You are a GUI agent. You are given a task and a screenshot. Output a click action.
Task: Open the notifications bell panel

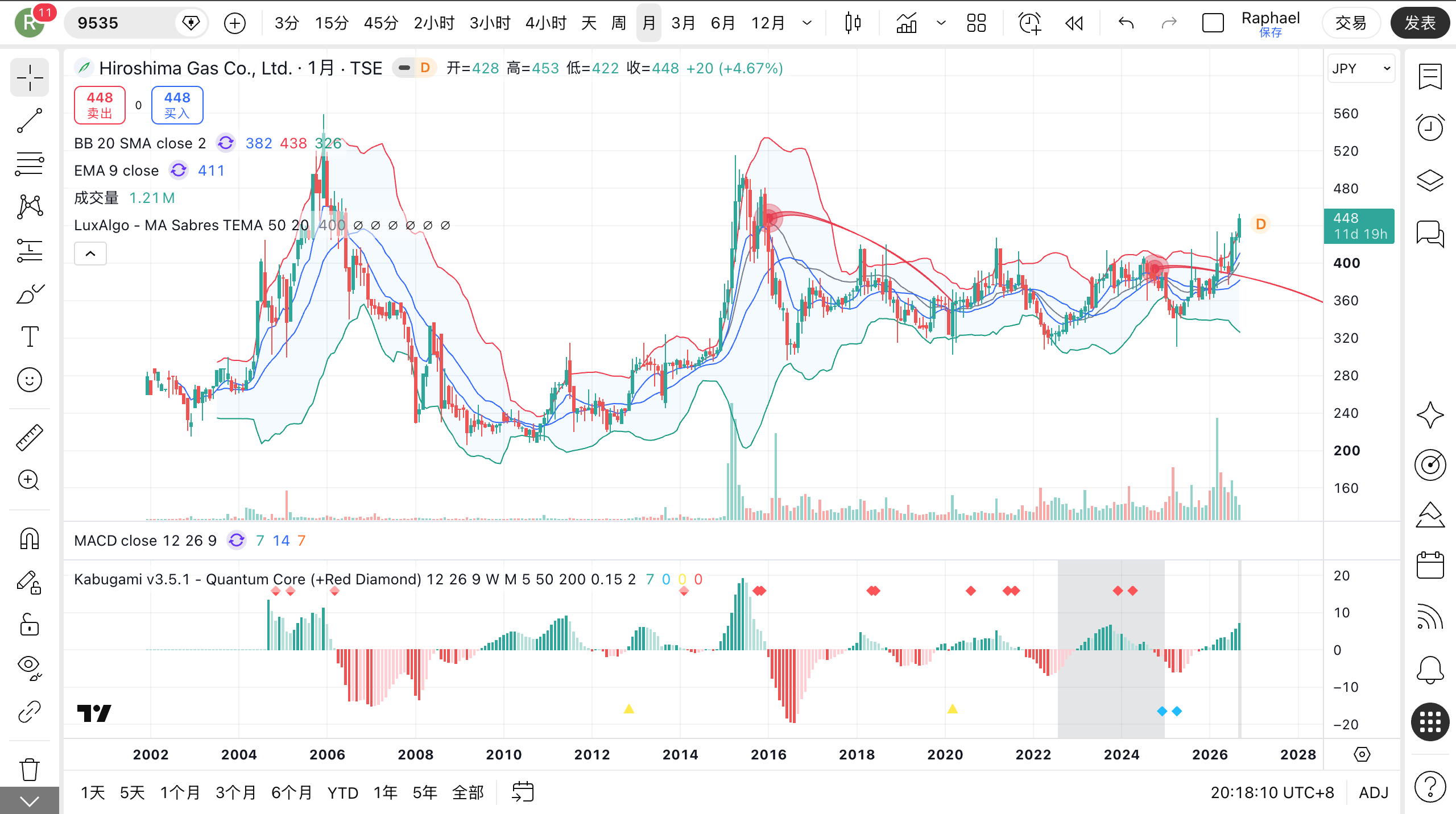1430,670
